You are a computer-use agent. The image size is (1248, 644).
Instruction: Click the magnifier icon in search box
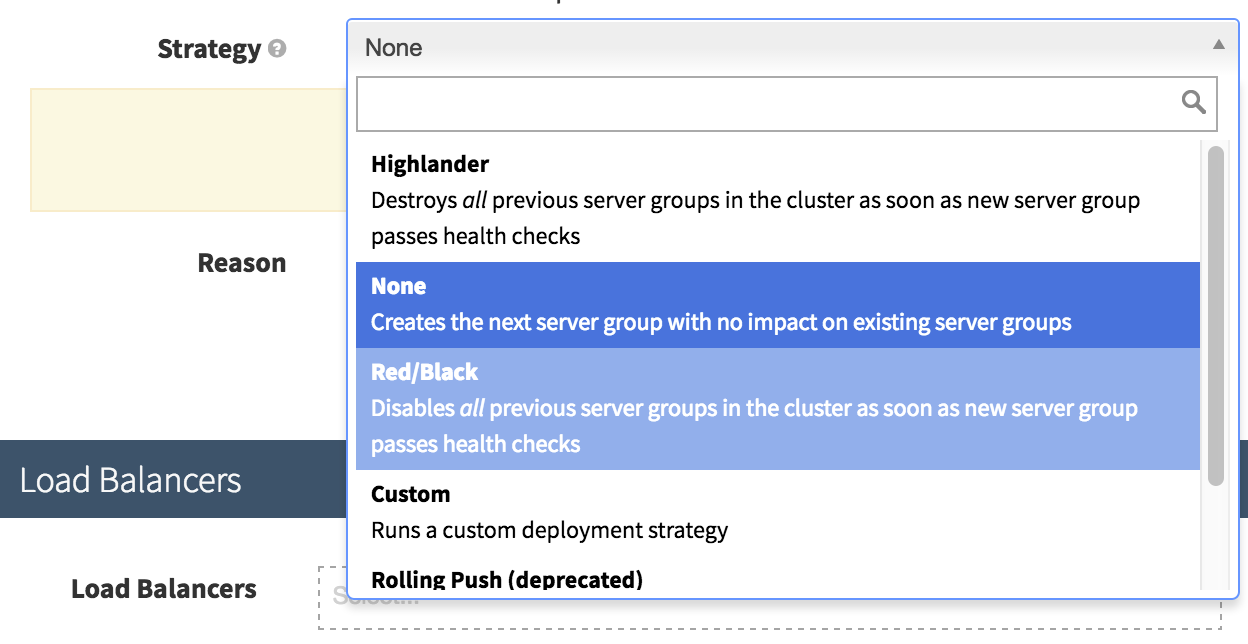coord(1193,102)
